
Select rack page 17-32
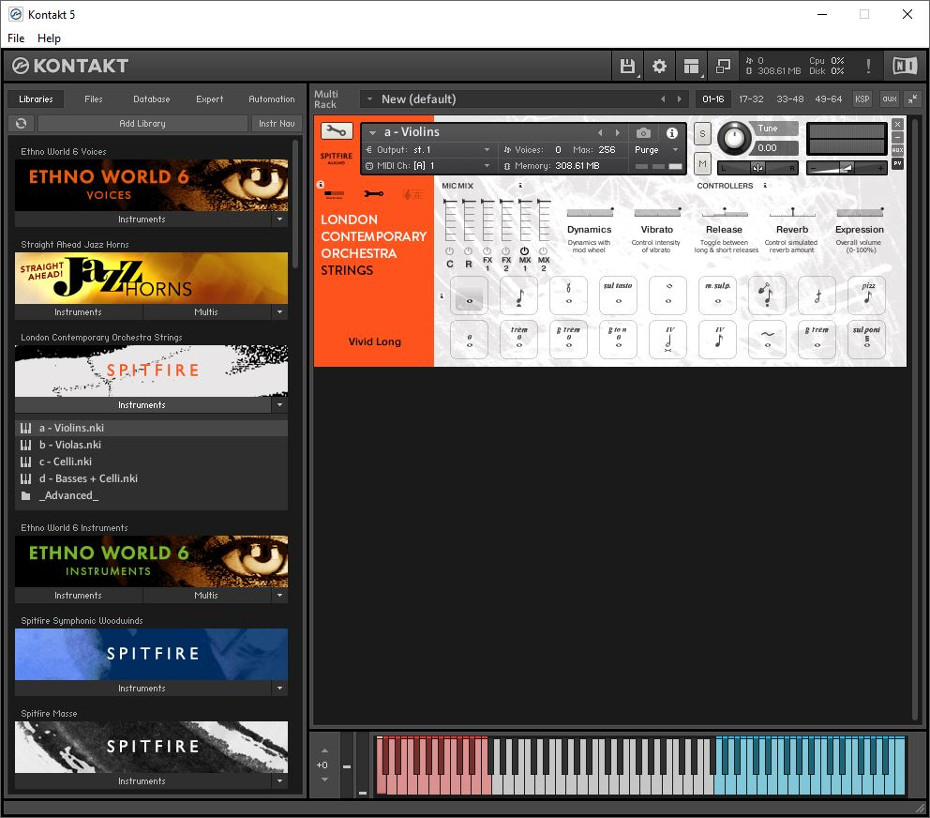pyautogui.click(x=751, y=99)
